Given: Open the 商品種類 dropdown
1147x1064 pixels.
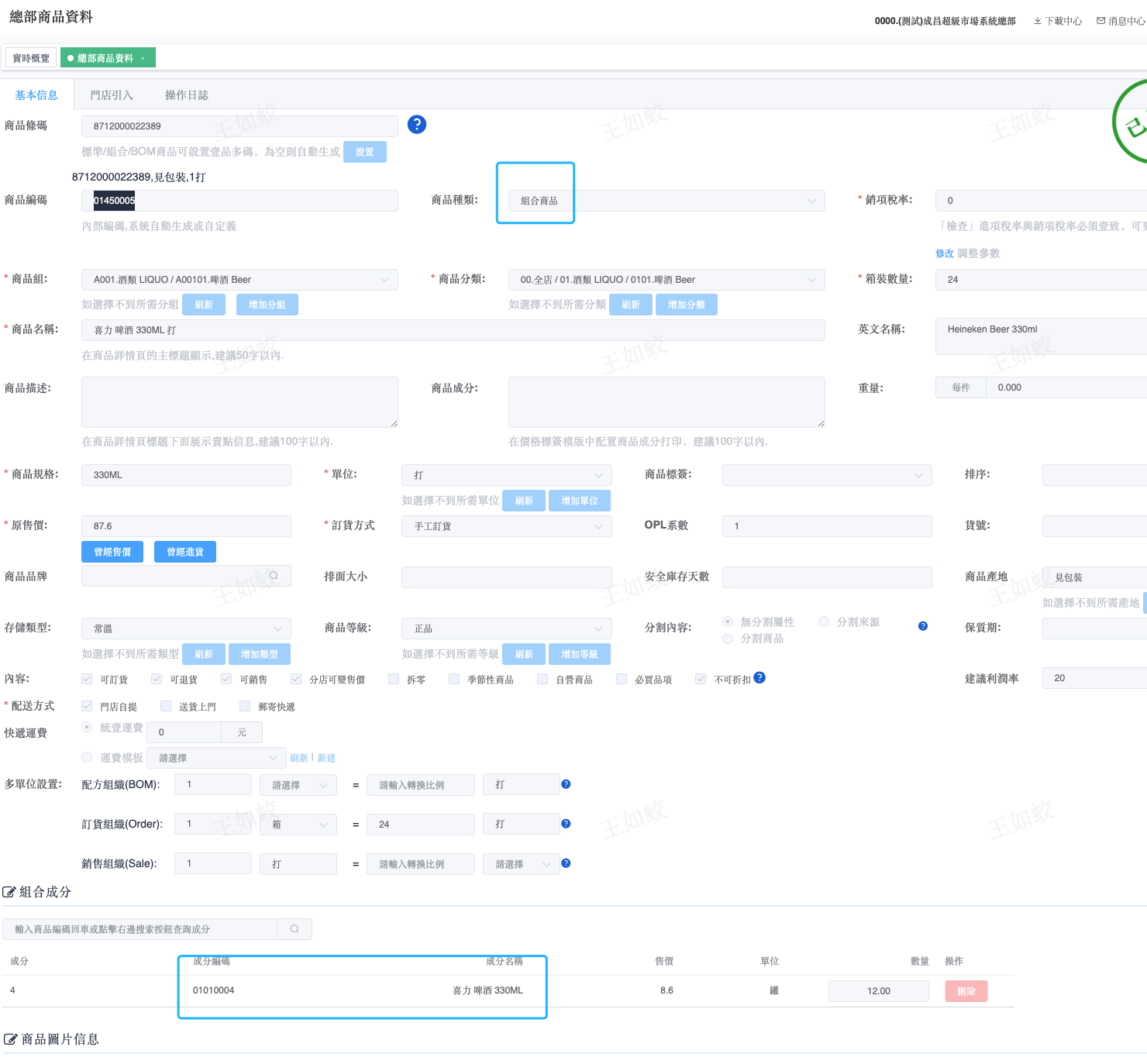Looking at the screenshot, I should (666, 201).
